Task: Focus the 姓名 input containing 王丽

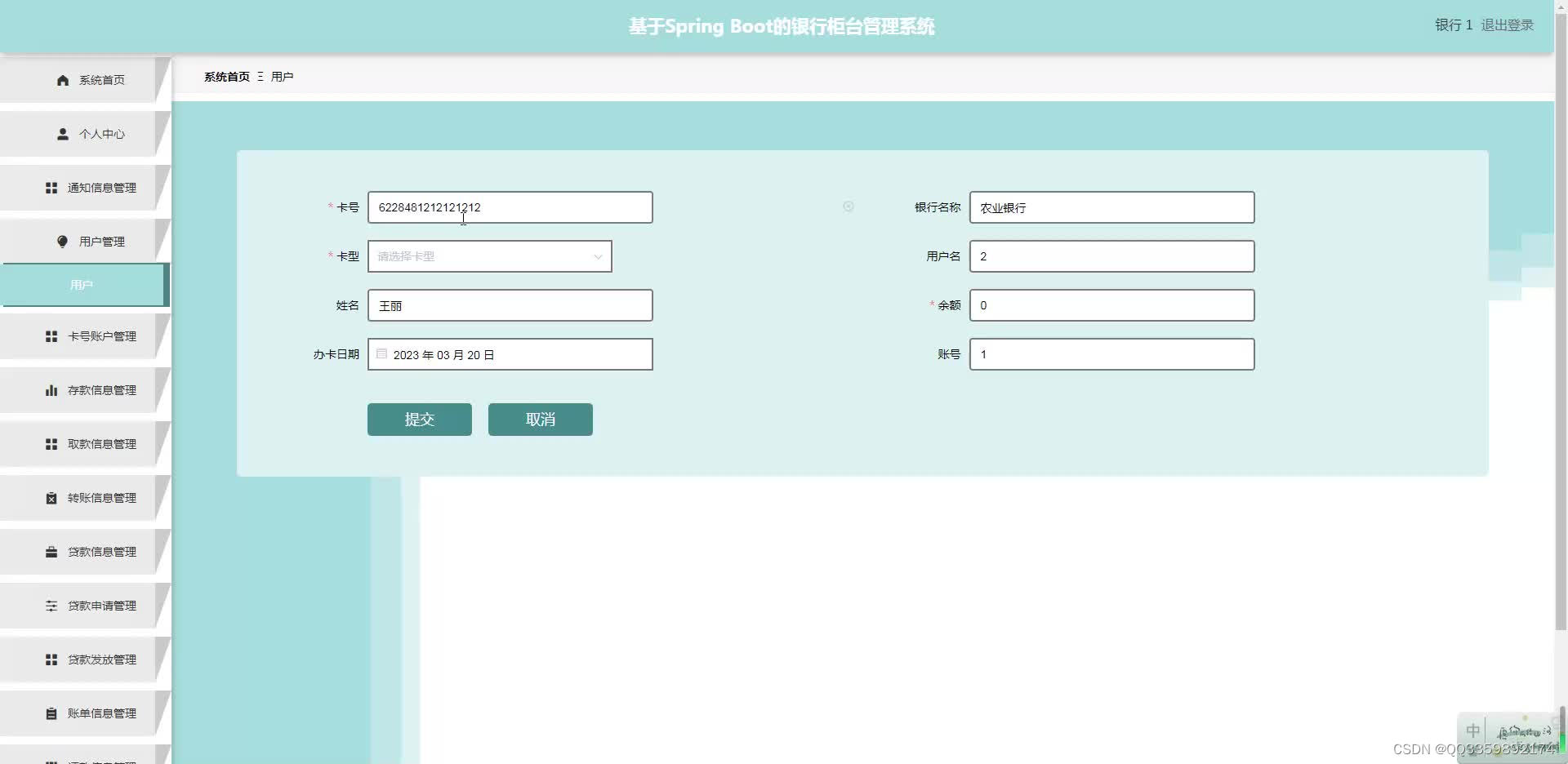Action: click(x=510, y=305)
